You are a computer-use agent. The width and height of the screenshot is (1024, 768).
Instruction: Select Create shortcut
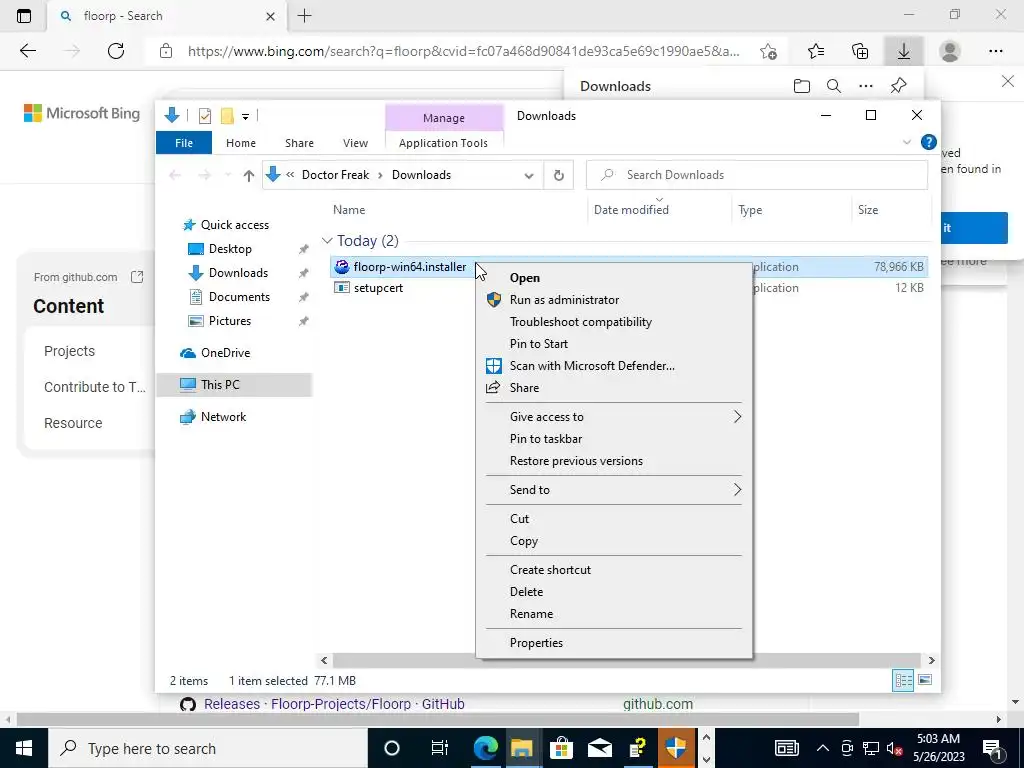tap(613, 569)
